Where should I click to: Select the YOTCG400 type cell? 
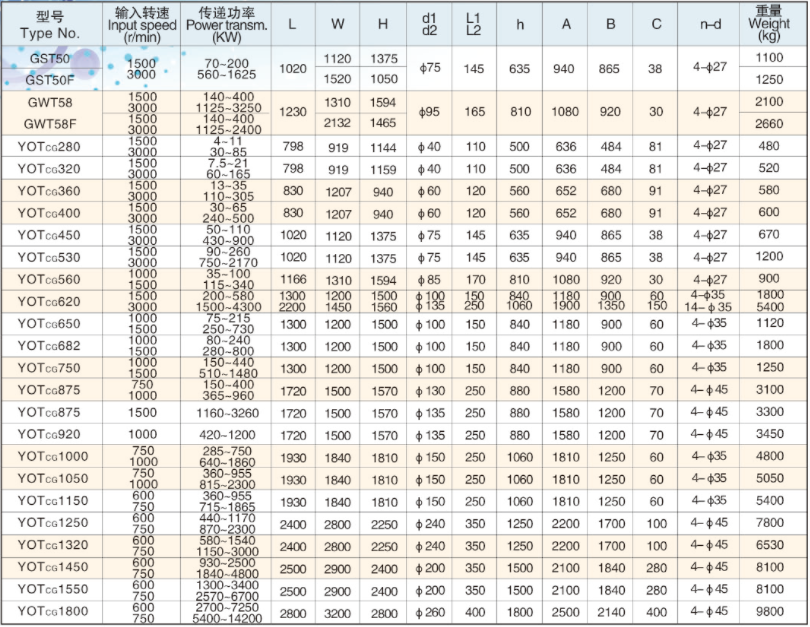point(50,213)
